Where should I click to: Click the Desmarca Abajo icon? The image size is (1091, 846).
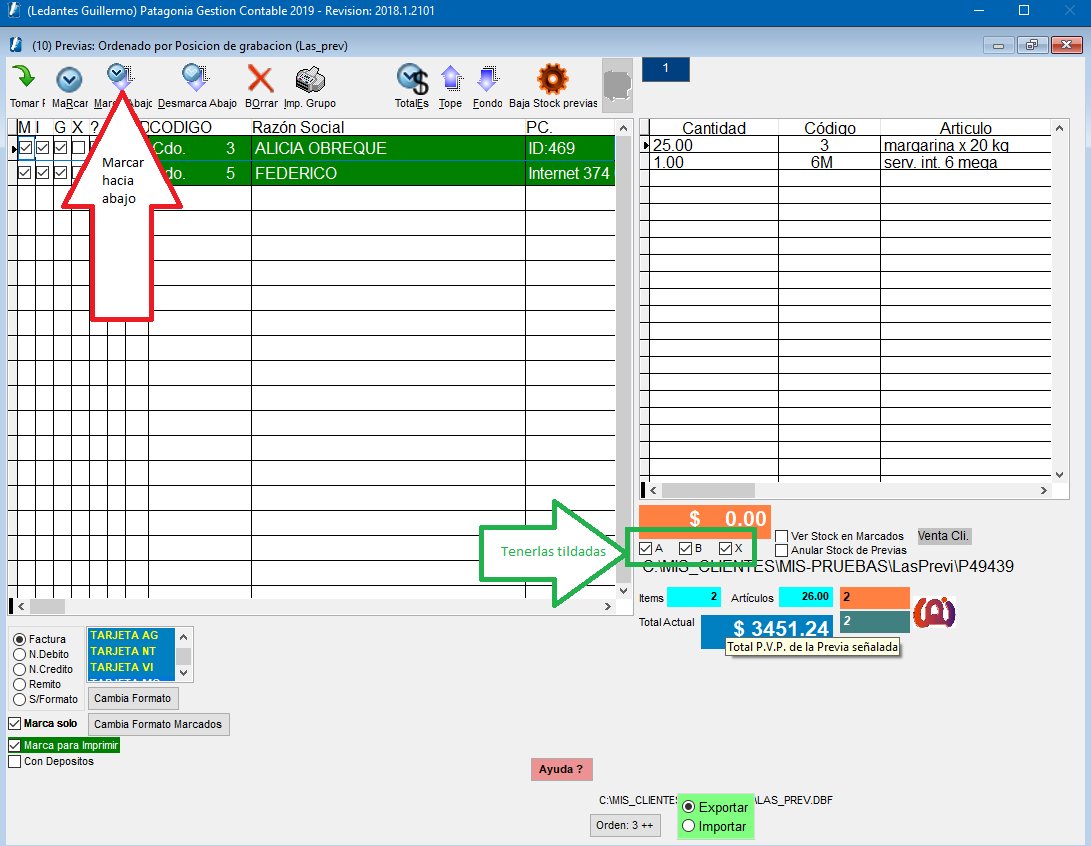[196, 78]
